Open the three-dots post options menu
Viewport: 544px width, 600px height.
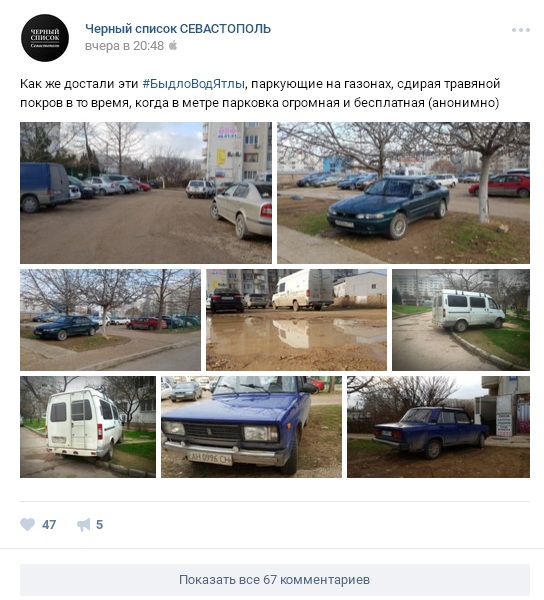pyautogui.click(x=521, y=30)
